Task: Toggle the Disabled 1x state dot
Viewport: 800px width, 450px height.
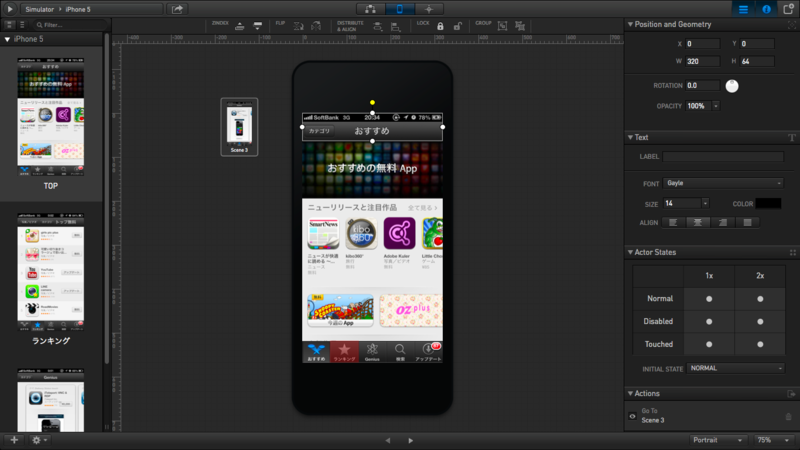Action: (x=709, y=322)
